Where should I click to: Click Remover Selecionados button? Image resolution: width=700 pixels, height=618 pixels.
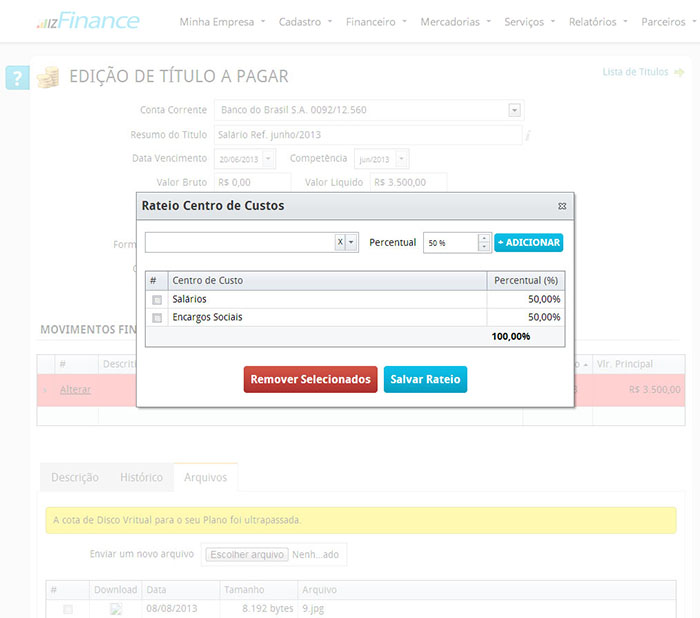[x=310, y=379]
